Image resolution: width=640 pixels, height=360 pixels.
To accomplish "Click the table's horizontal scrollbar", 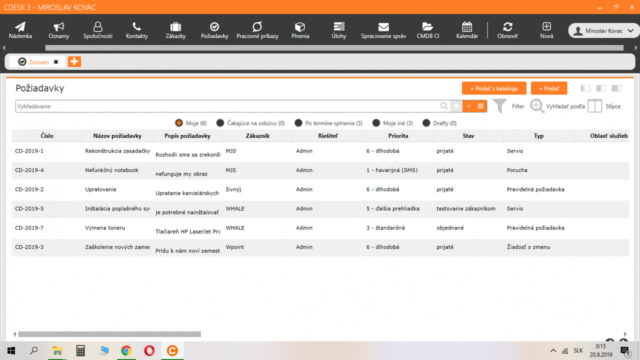I will coord(109,334).
